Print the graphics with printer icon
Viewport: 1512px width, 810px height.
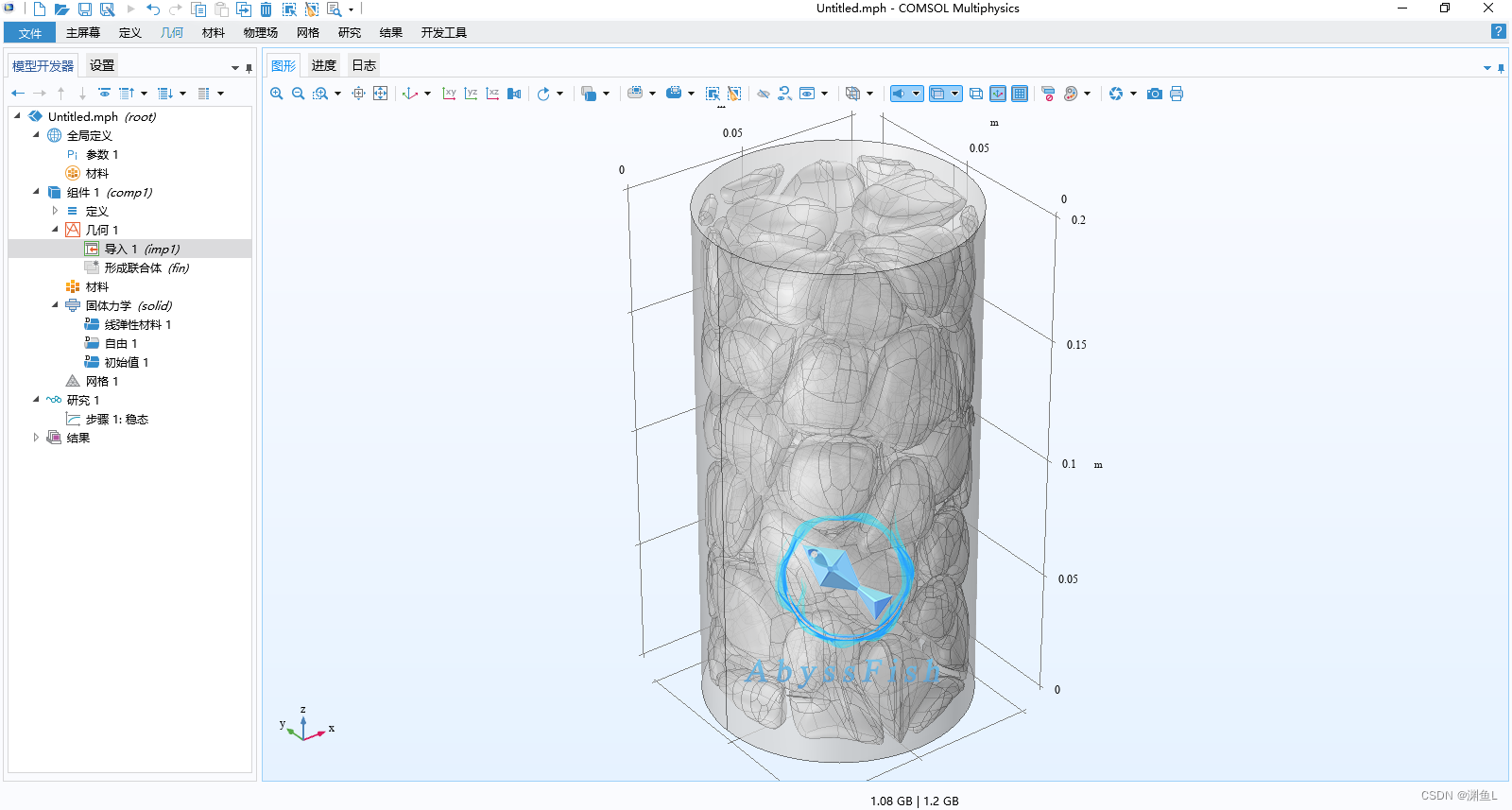point(1177,94)
